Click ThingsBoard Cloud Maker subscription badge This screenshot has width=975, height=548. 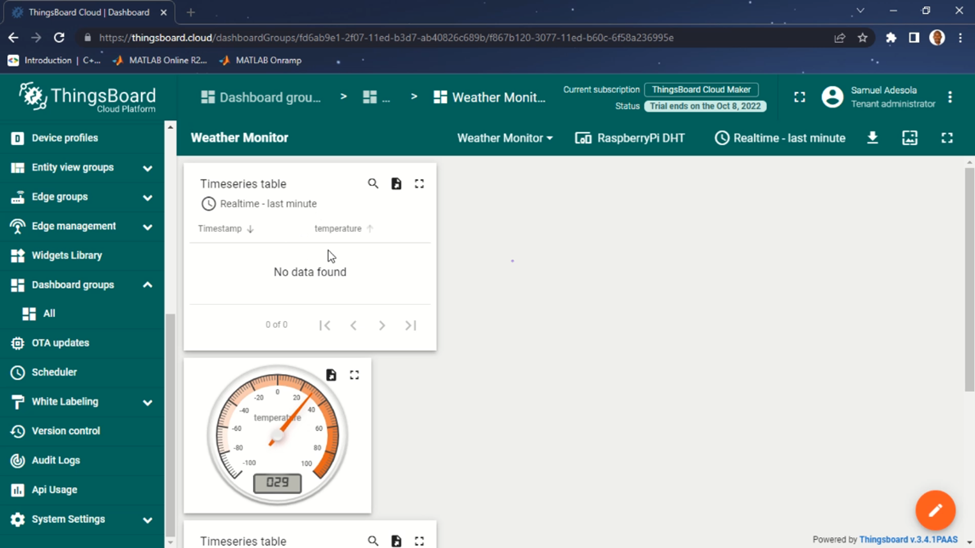coord(701,90)
